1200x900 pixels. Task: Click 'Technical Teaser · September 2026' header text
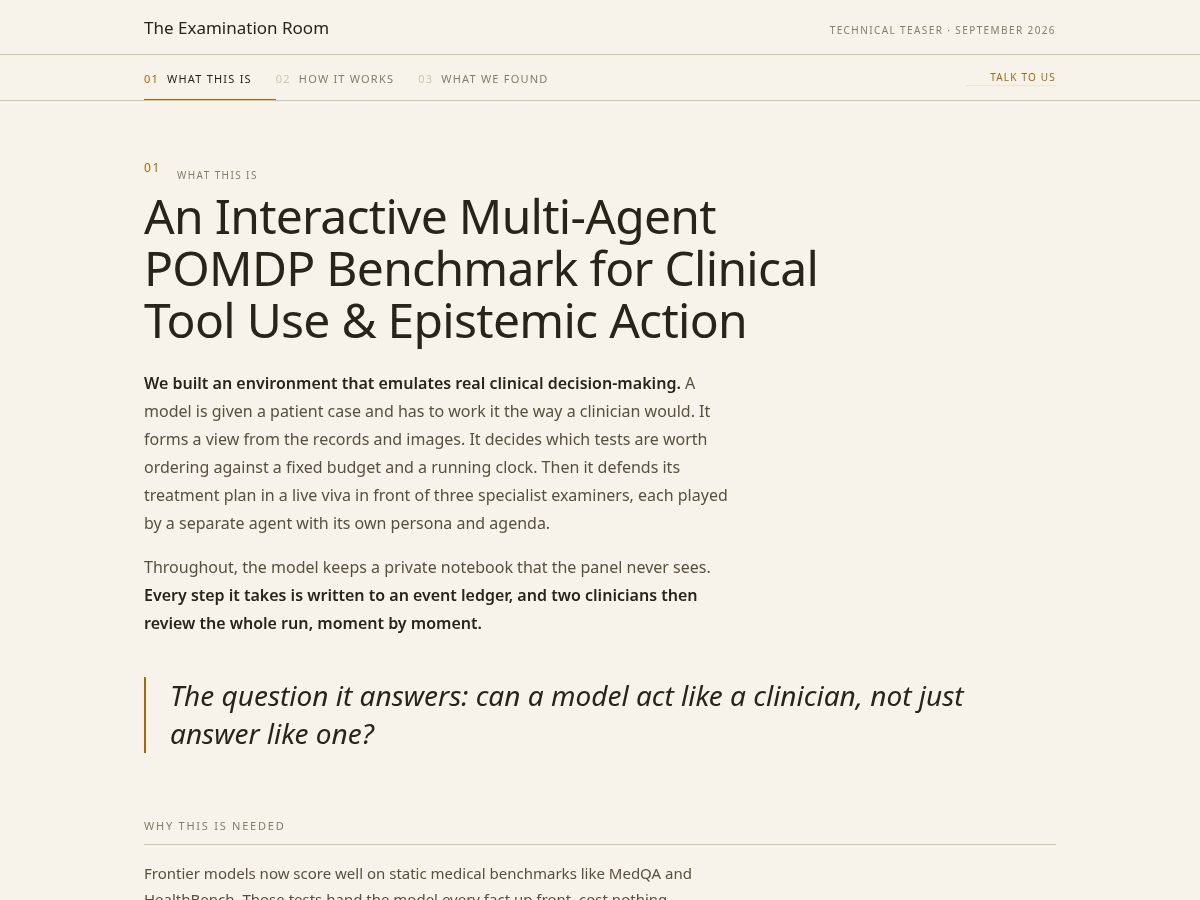942,30
